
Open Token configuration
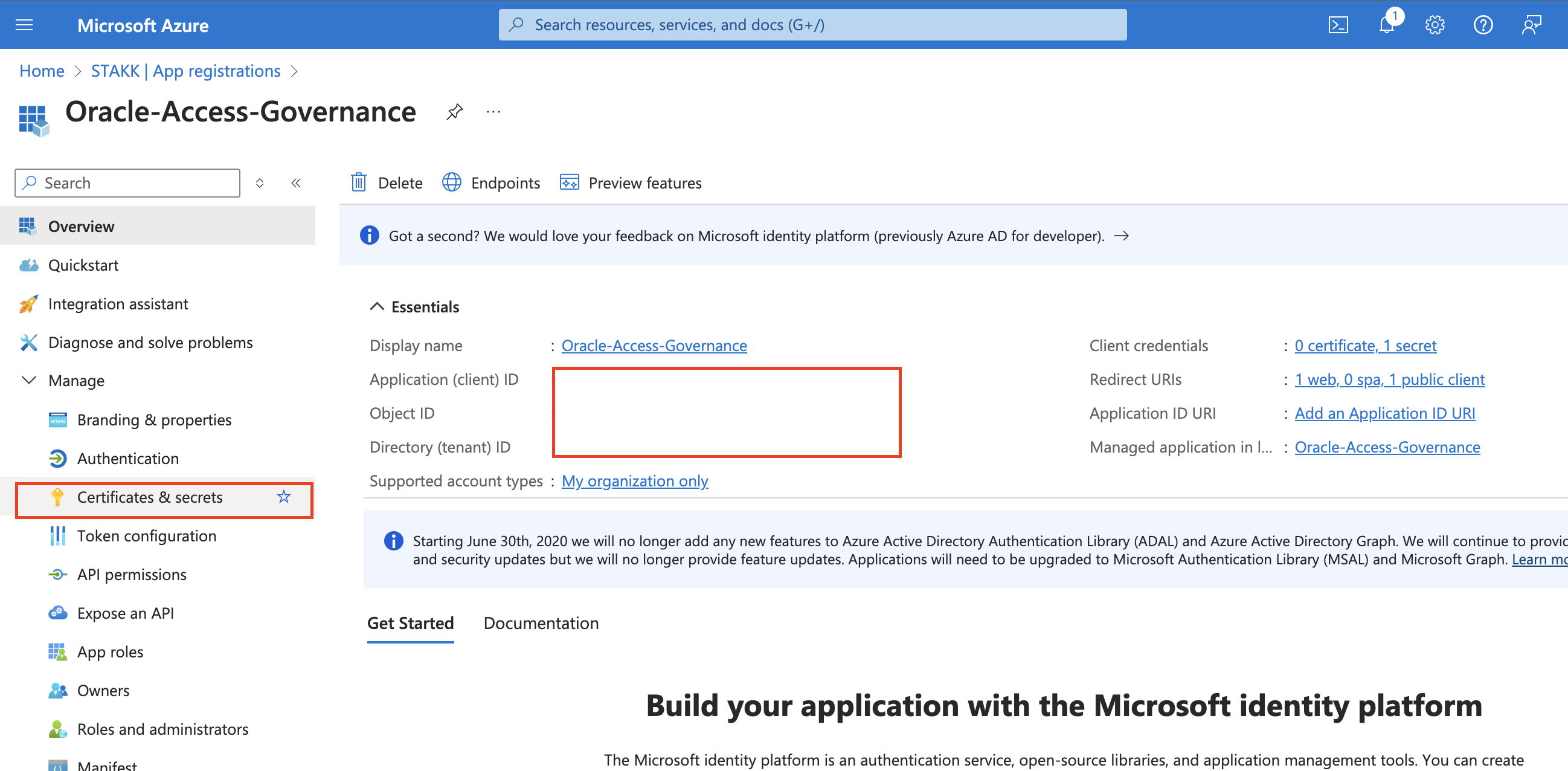pyautogui.click(x=158, y=536)
